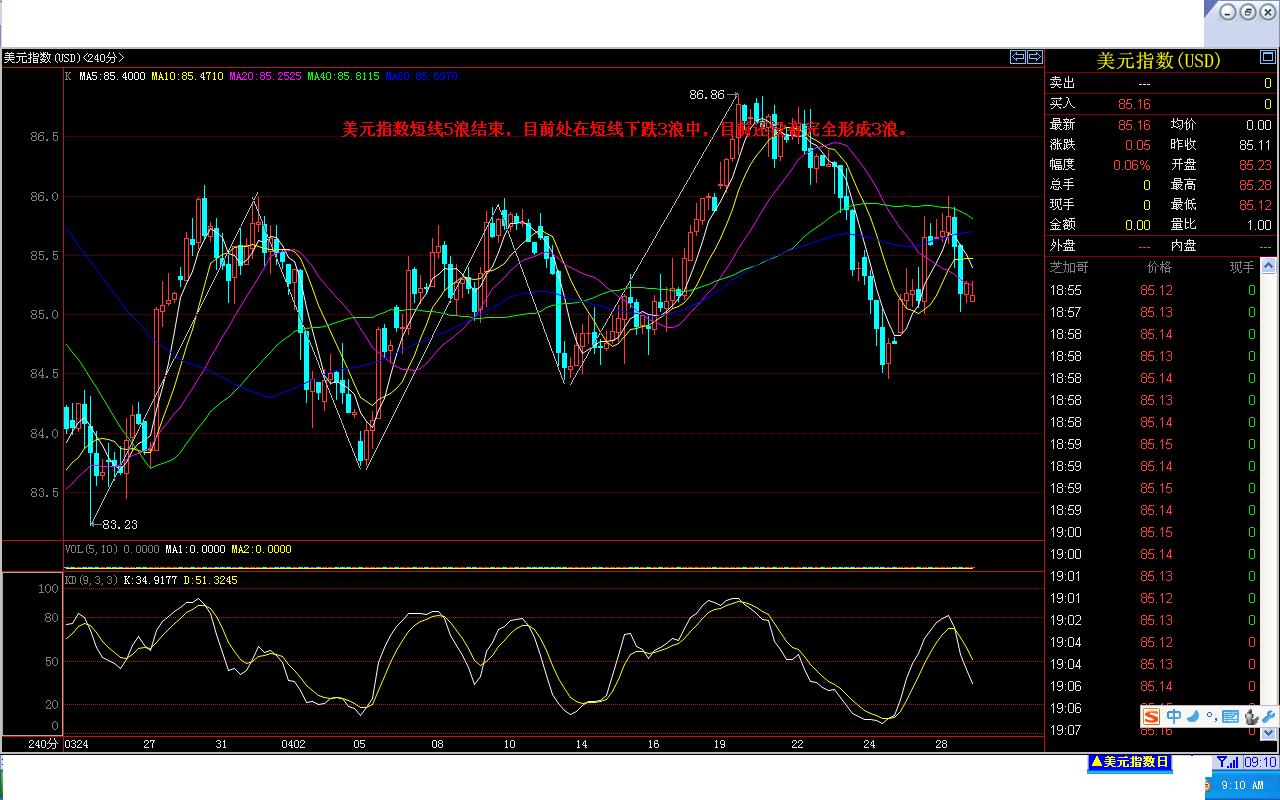Click the 最低 low value 85.12
Viewport: 1280px width, 800px height.
point(1255,205)
